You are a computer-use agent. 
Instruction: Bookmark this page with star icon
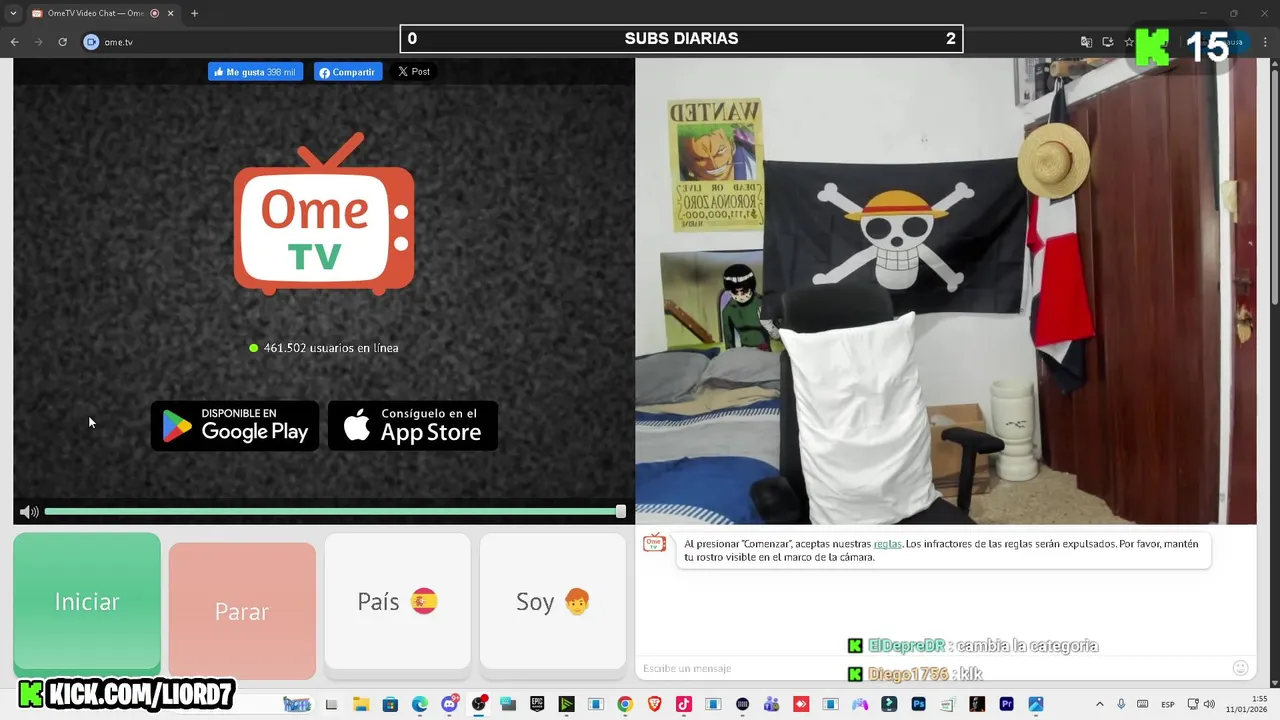pos(1129,42)
